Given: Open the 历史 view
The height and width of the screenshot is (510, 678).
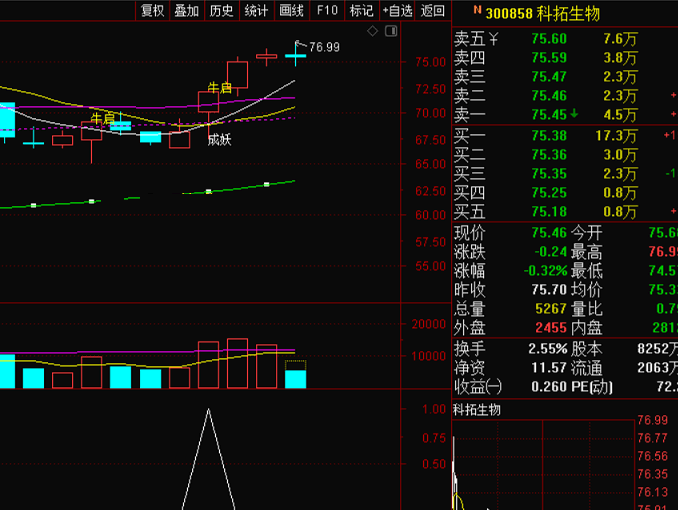Looking at the screenshot, I should [x=221, y=10].
